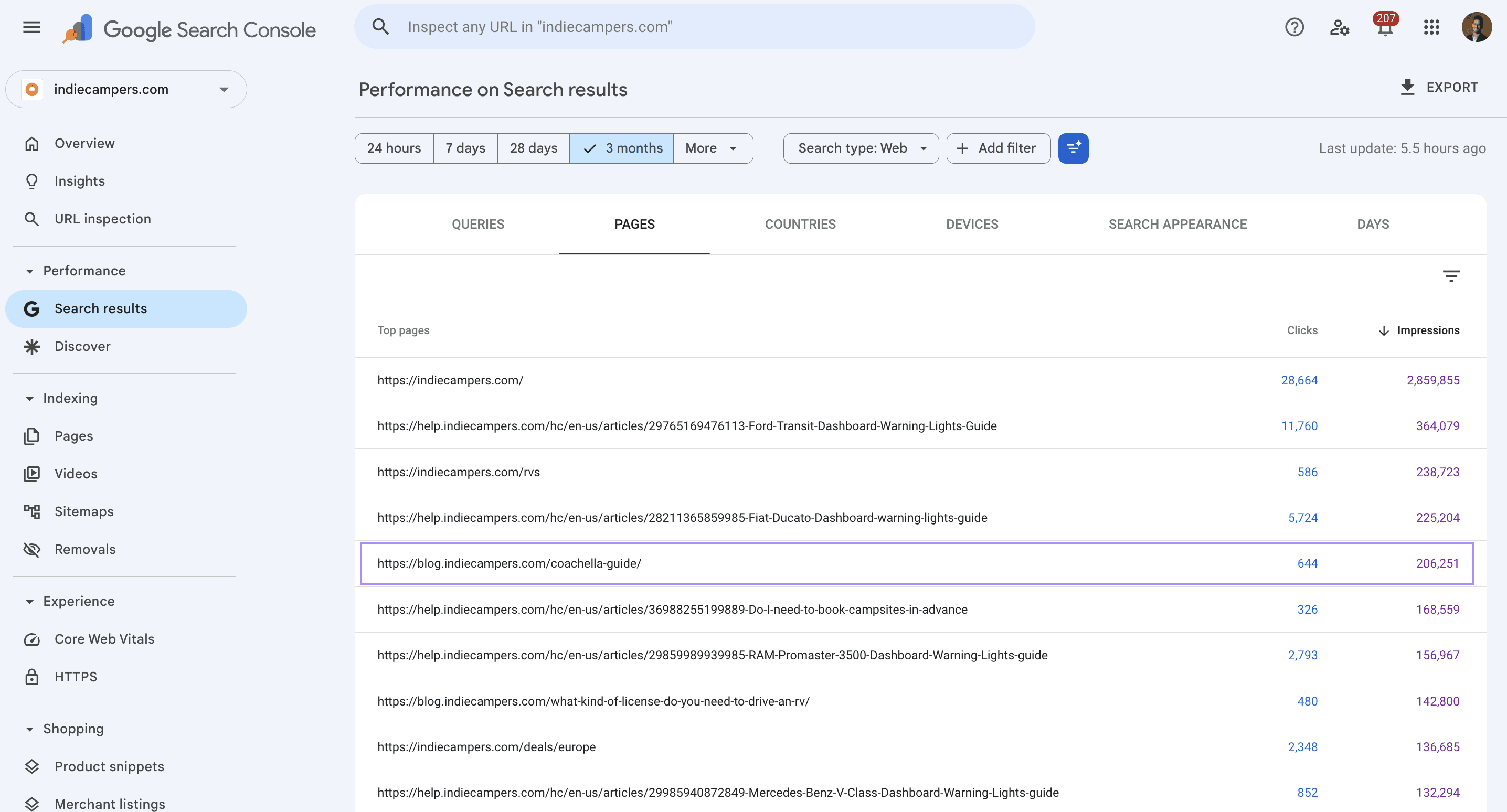Click the Google Search Console logo

[189, 29]
